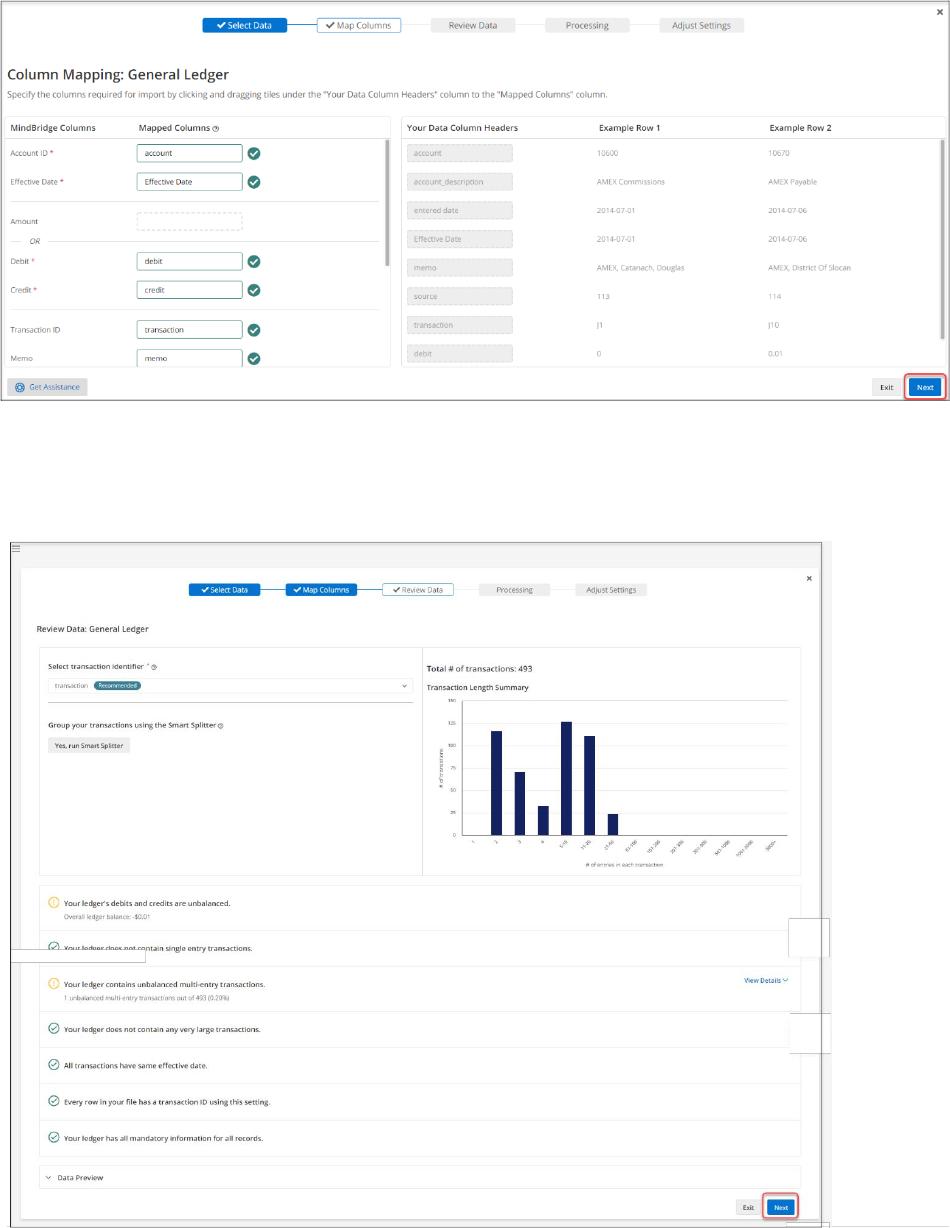Click Get Assistance button

(48, 387)
